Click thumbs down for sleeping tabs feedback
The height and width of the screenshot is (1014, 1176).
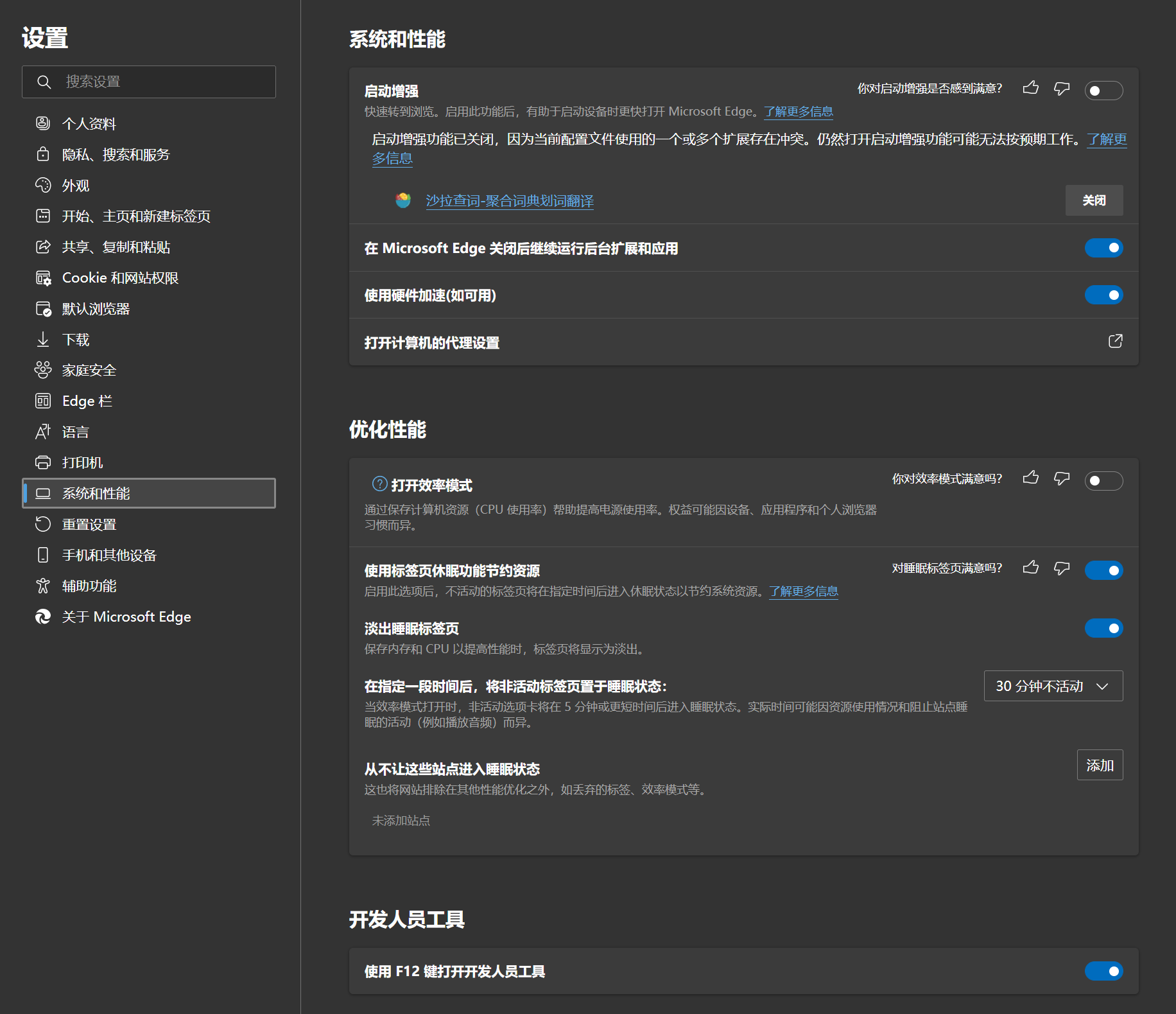coord(1062,568)
